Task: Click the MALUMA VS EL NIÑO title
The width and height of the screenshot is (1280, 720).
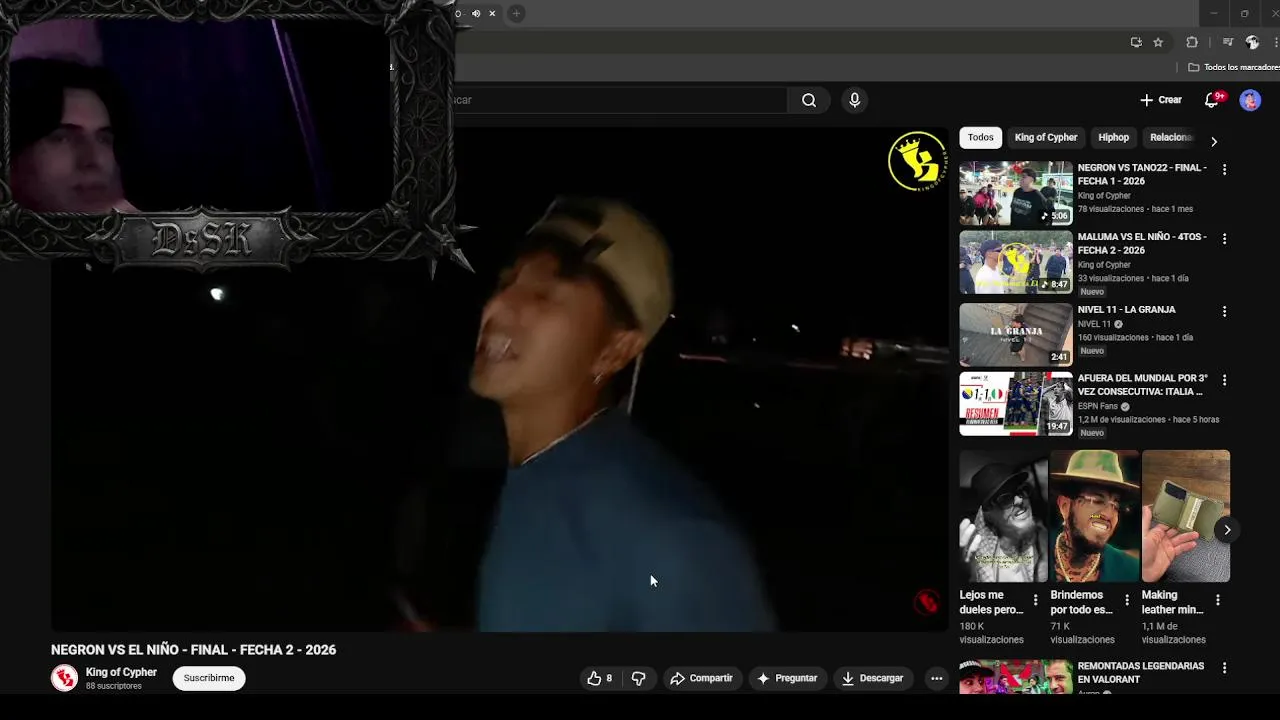Action: click(x=1142, y=243)
